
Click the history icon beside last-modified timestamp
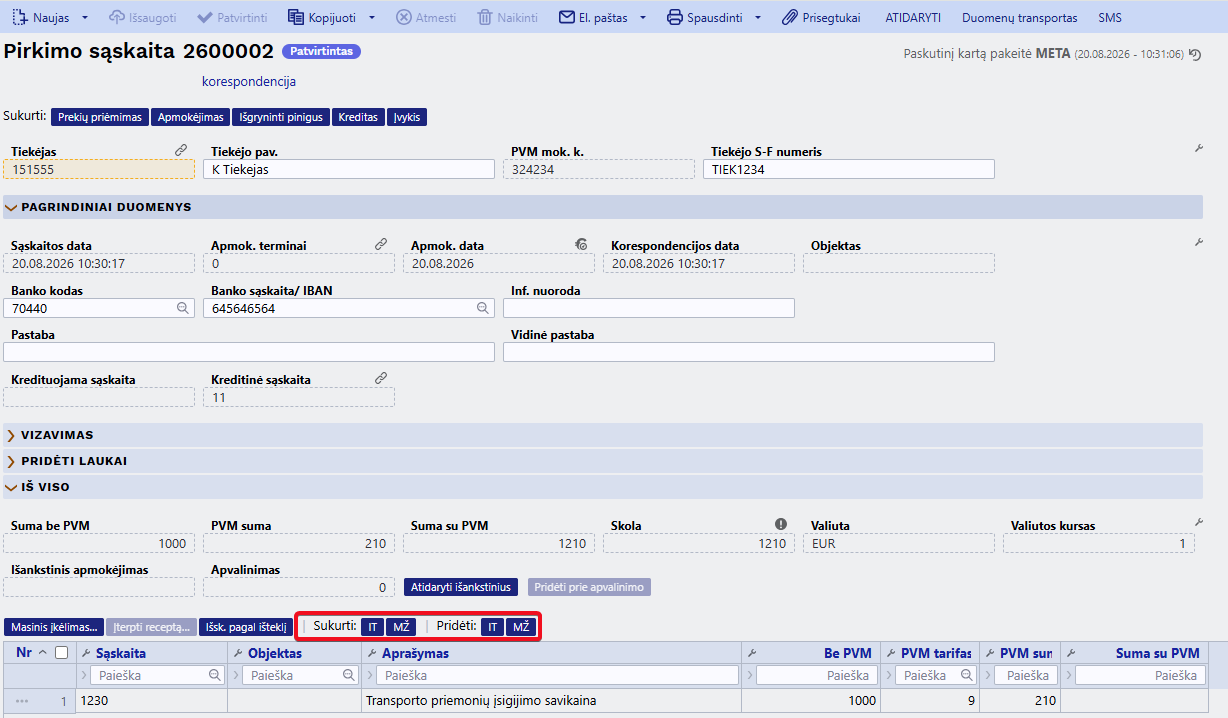point(1195,55)
